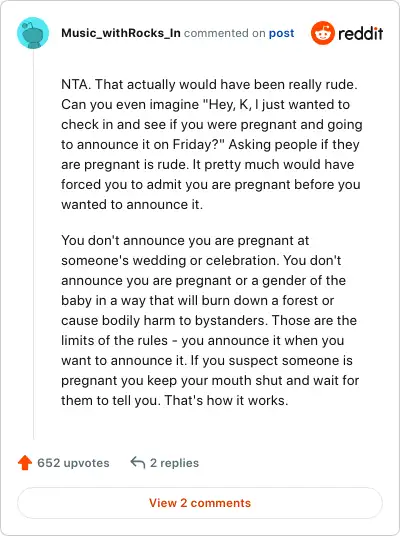The height and width of the screenshot is (536, 400).
Task: Upvote with the orange arrow icon
Action: click(x=25, y=463)
